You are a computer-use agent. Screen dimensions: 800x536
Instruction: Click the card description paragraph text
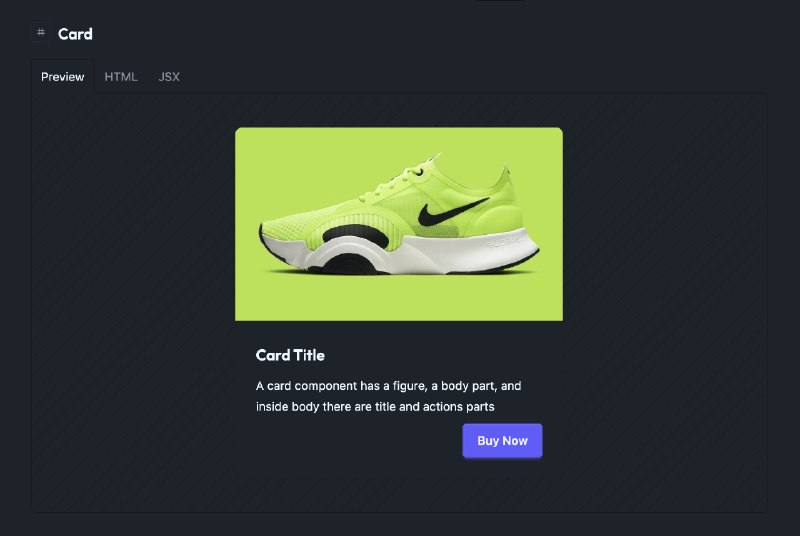388,396
